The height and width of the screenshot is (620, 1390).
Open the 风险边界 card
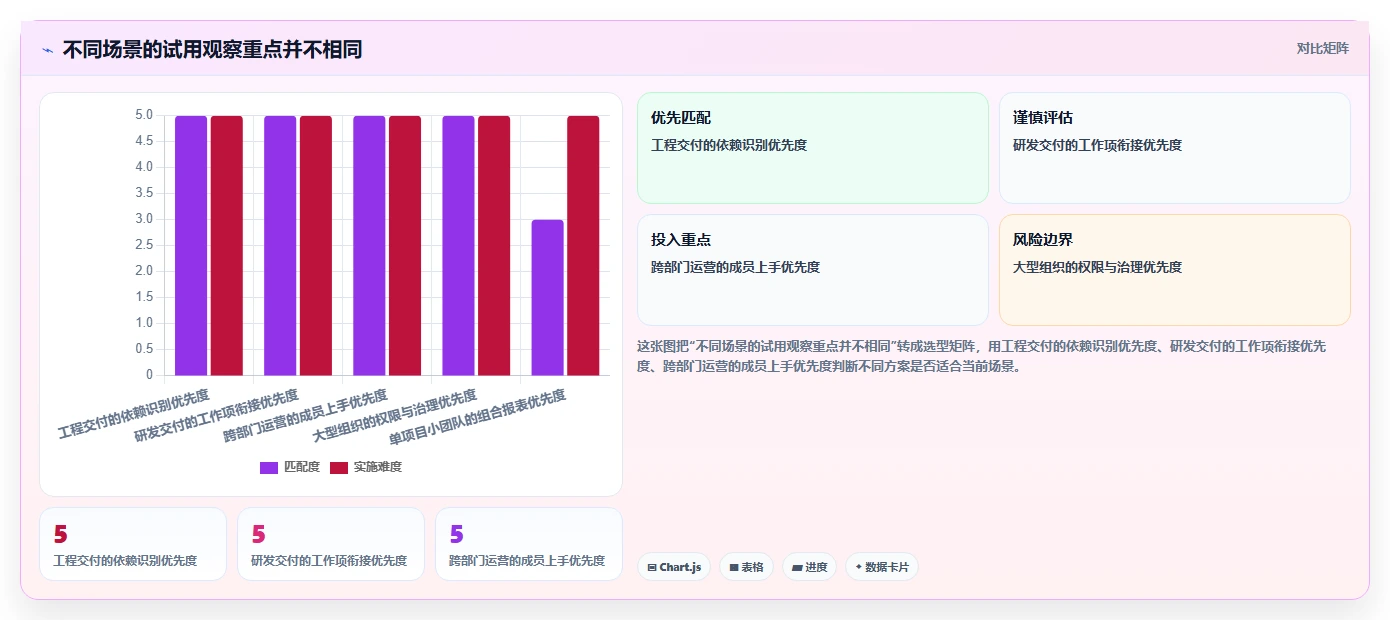tap(1174, 270)
